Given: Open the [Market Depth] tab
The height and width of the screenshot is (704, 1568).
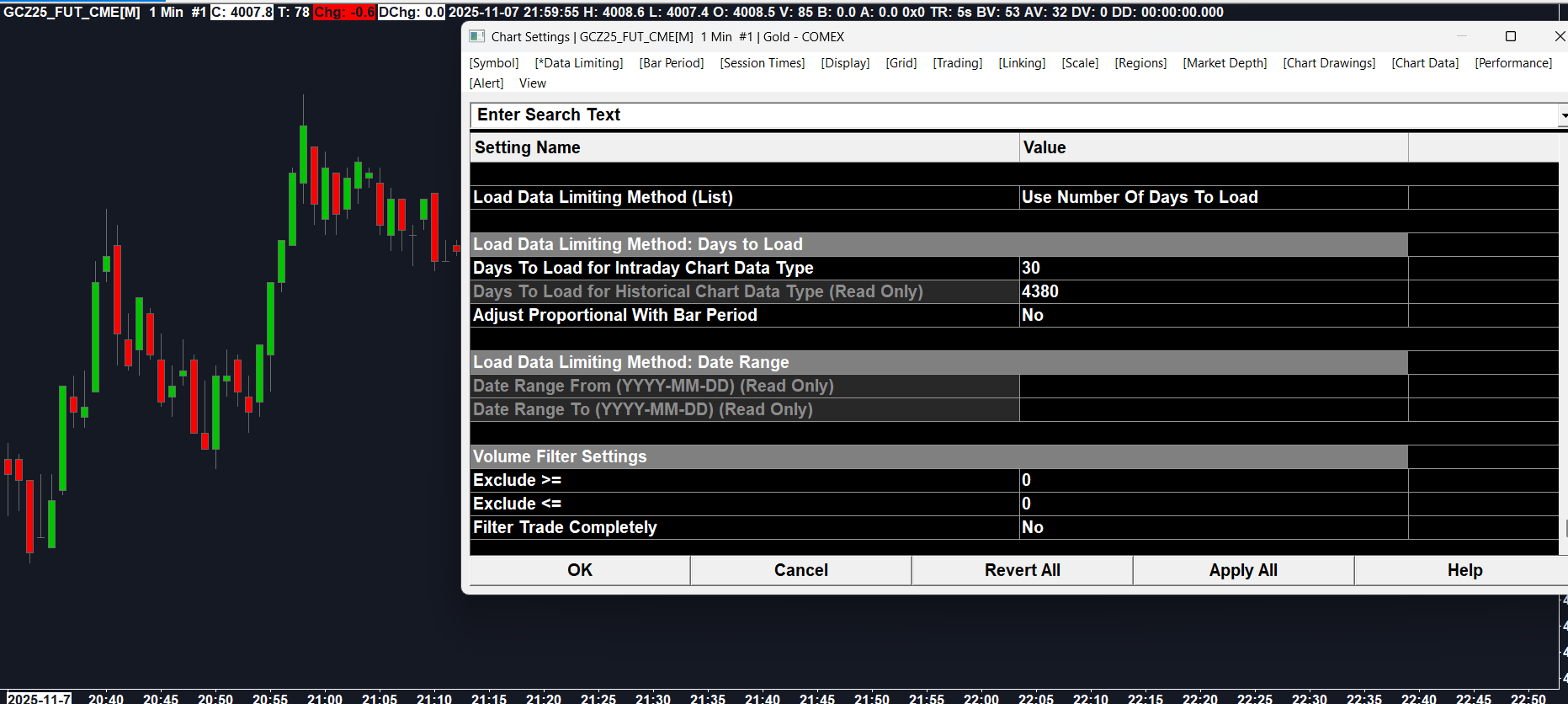Looking at the screenshot, I should pos(1225,63).
